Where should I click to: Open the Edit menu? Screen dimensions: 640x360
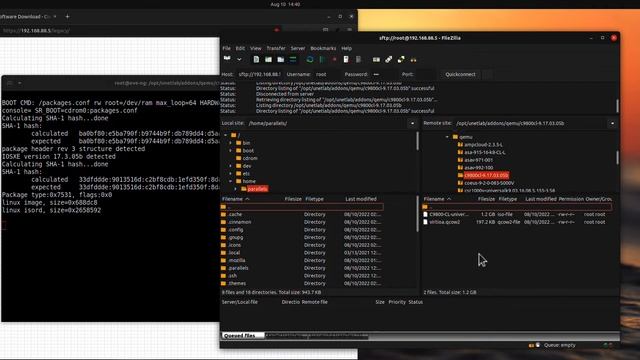[240, 48]
